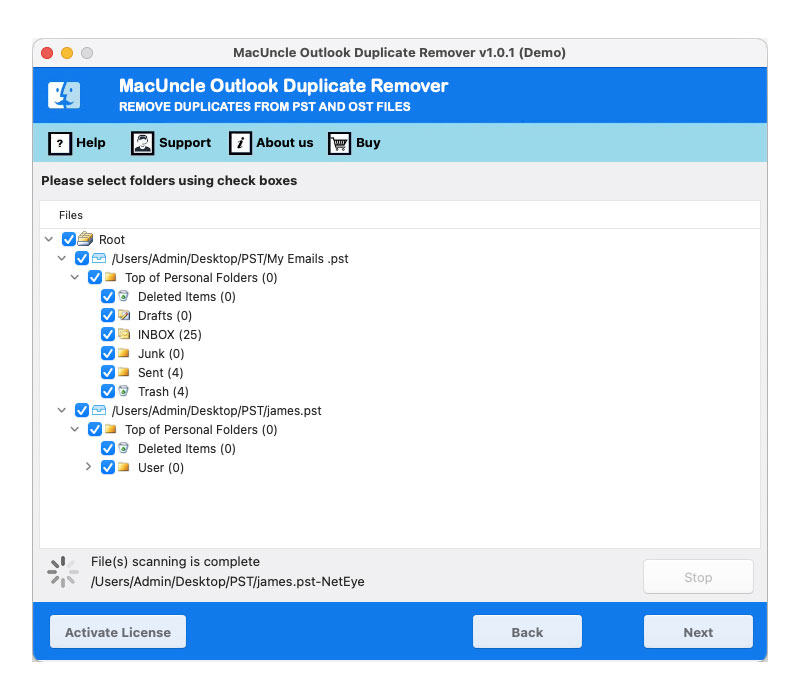
Task: Open the About us menu item
Action: pos(271,143)
